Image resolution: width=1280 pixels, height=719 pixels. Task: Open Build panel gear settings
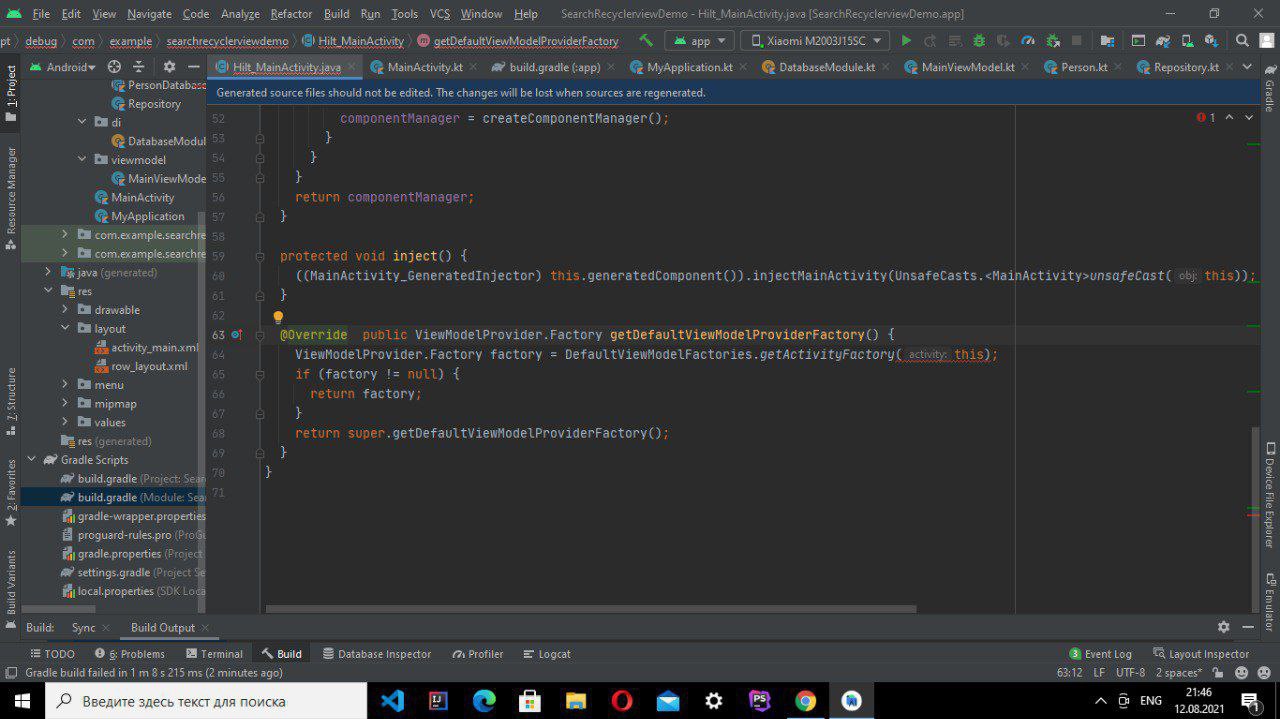click(x=1223, y=627)
